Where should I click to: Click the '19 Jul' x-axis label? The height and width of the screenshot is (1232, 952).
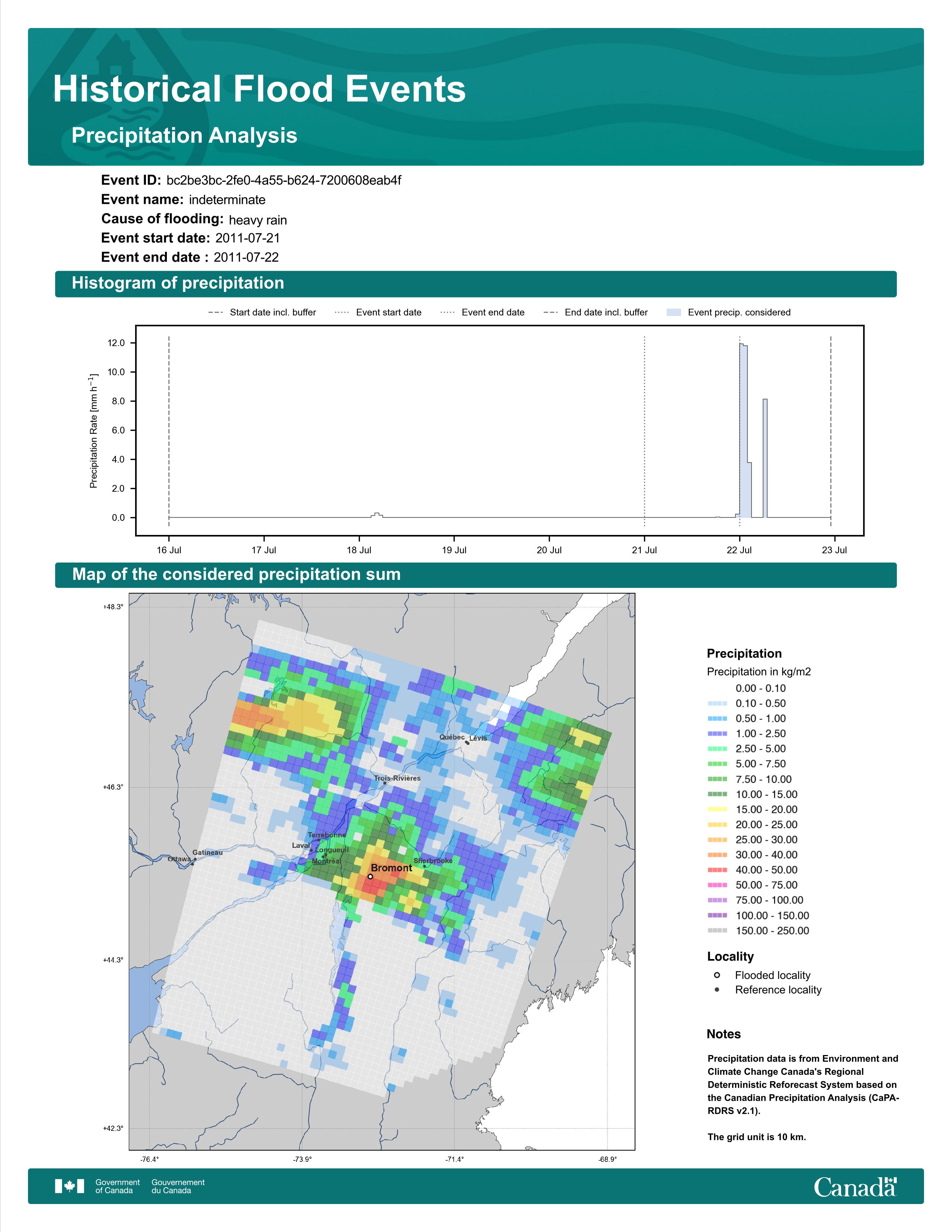[x=454, y=550]
